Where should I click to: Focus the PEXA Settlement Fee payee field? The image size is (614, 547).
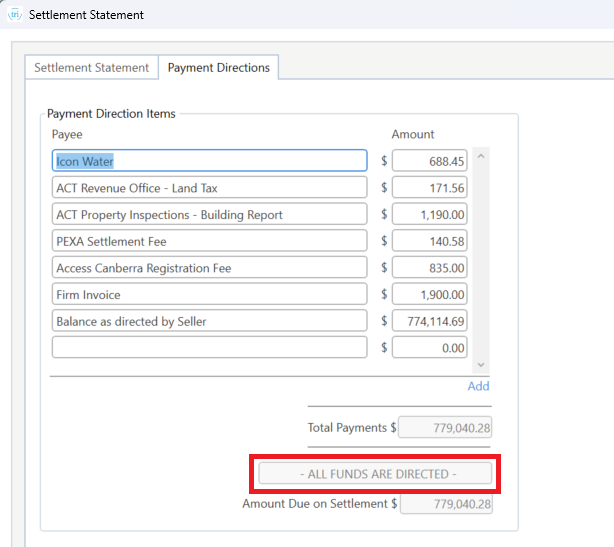pyautogui.click(x=209, y=241)
